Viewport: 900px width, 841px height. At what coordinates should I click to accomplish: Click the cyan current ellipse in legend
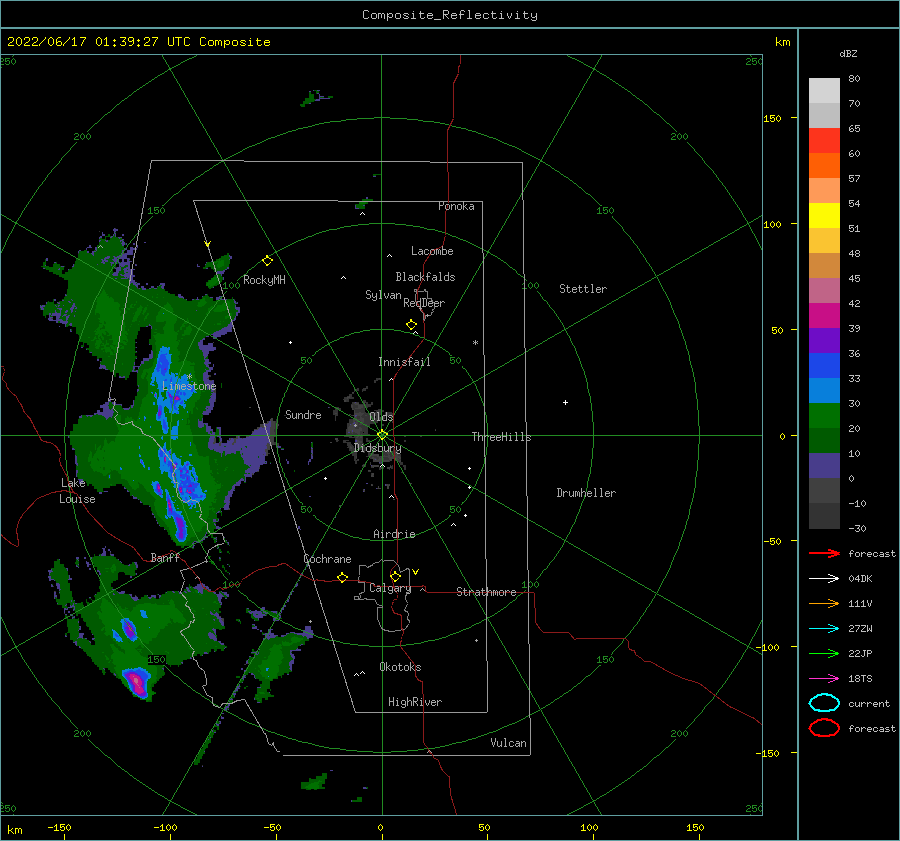(x=824, y=703)
